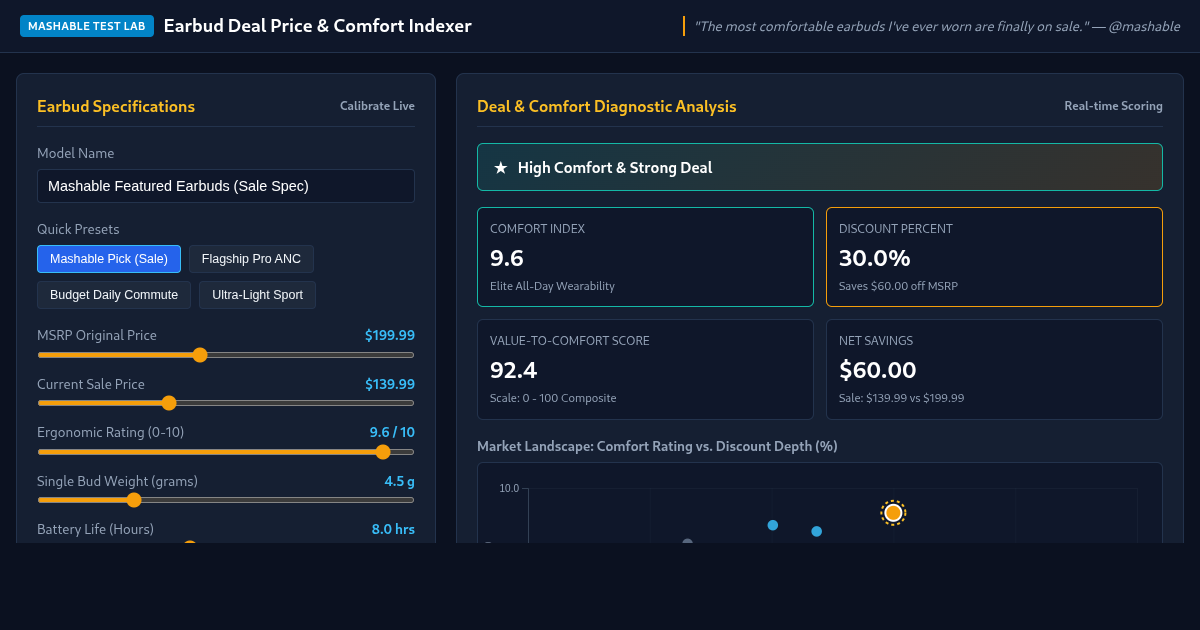Click the 9.6 / 10 ergonomic rating value
Viewport: 1200px width, 630px height.
pyautogui.click(x=392, y=432)
